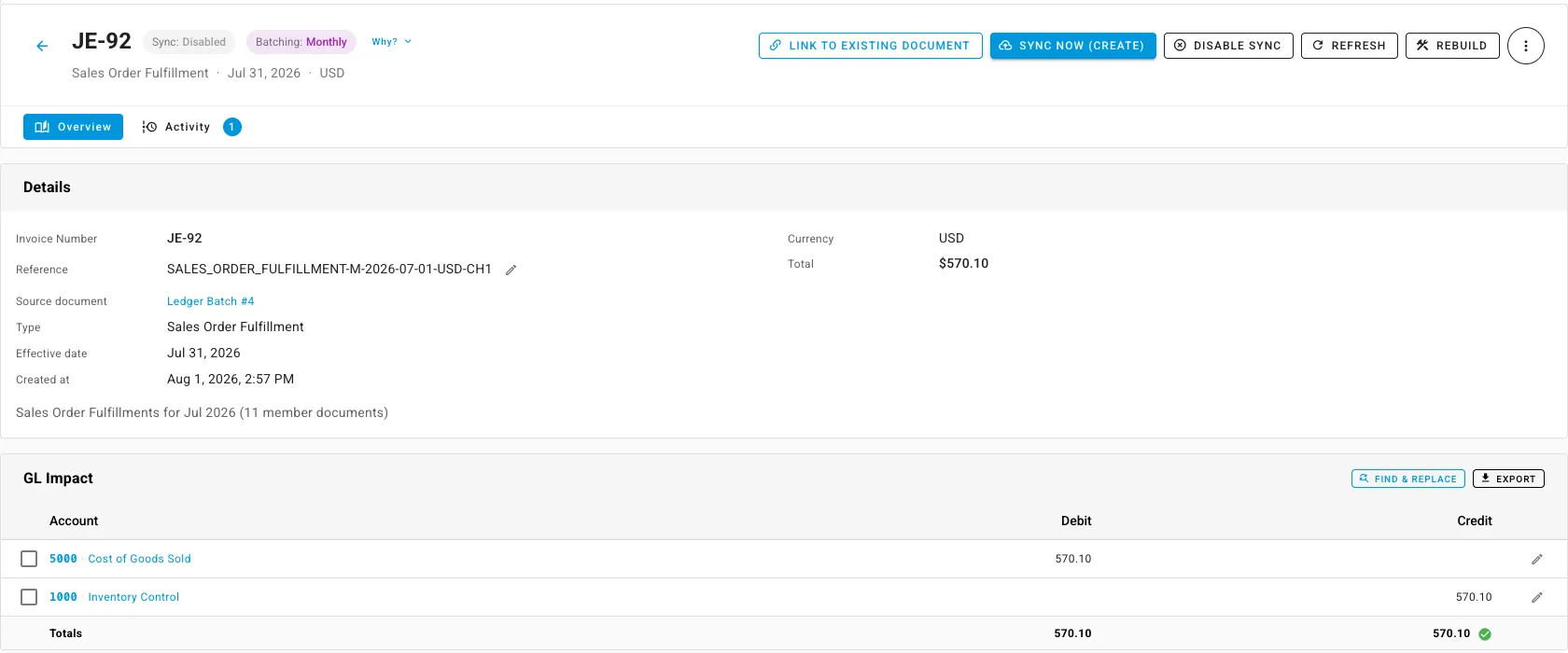The width and height of the screenshot is (1568, 653).
Task: Click the Sync: Disabled status chip
Action: [x=189, y=42]
